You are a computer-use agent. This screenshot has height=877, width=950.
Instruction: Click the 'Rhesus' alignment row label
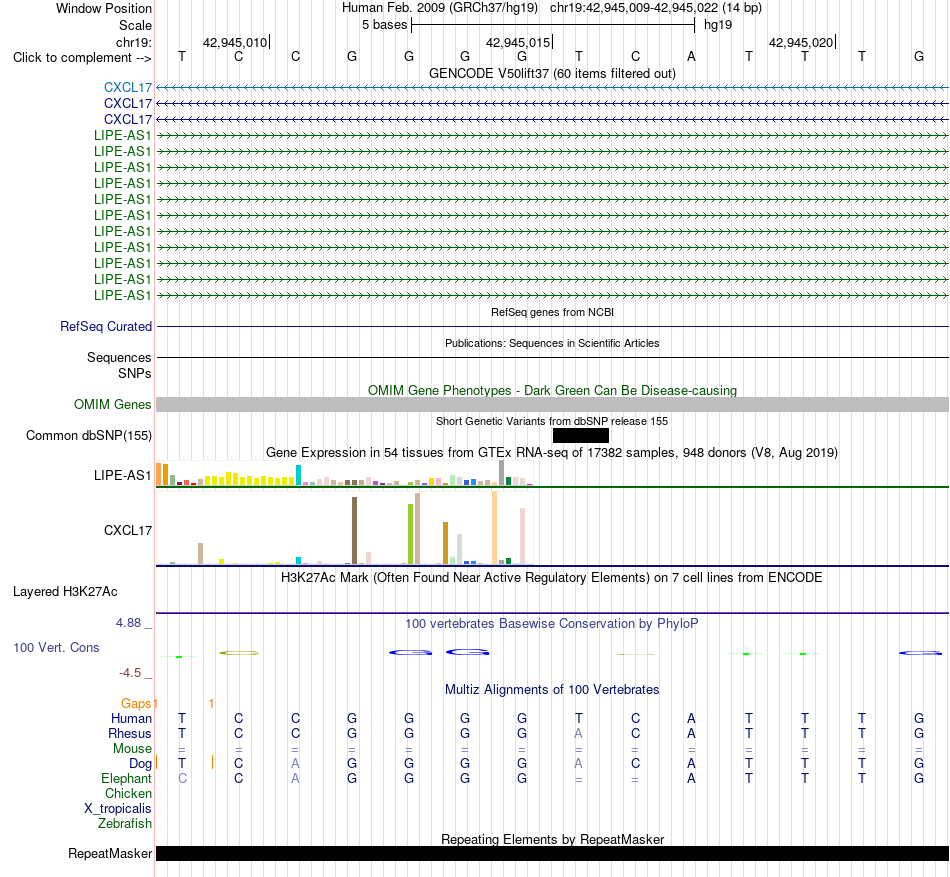coord(130,733)
